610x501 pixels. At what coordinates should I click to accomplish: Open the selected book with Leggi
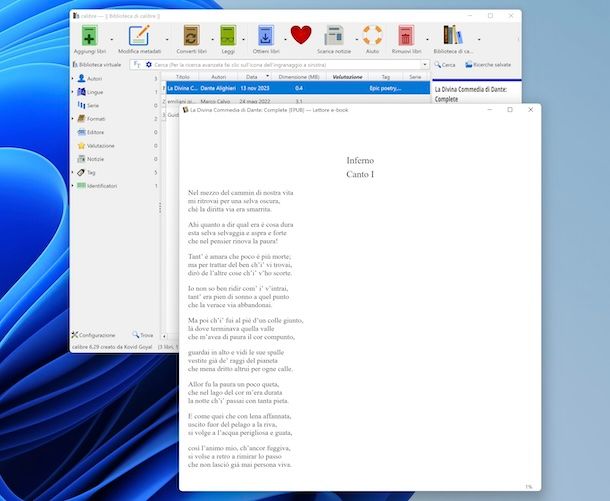227,37
